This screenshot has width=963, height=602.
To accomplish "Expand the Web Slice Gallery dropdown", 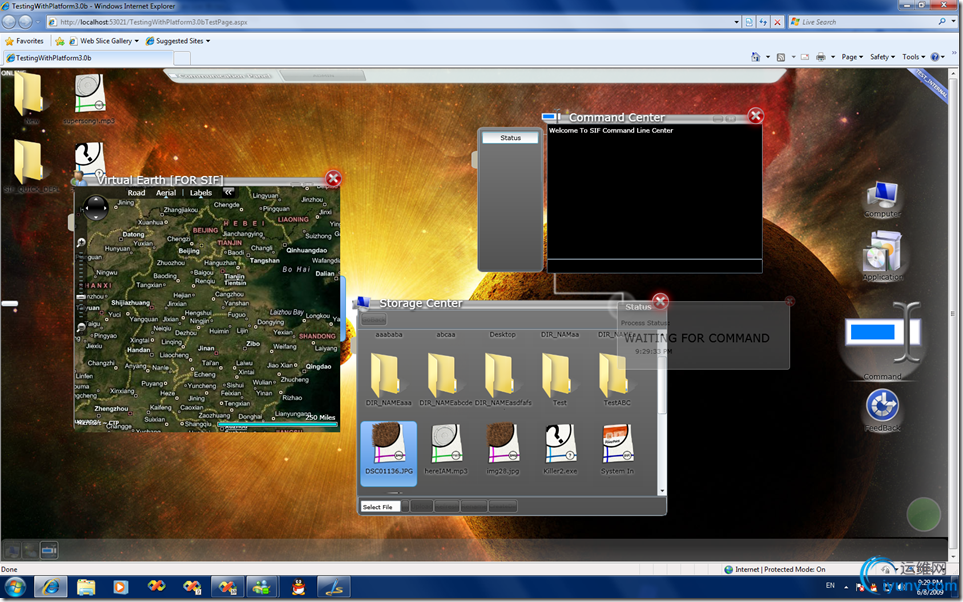I will [x=136, y=41].
